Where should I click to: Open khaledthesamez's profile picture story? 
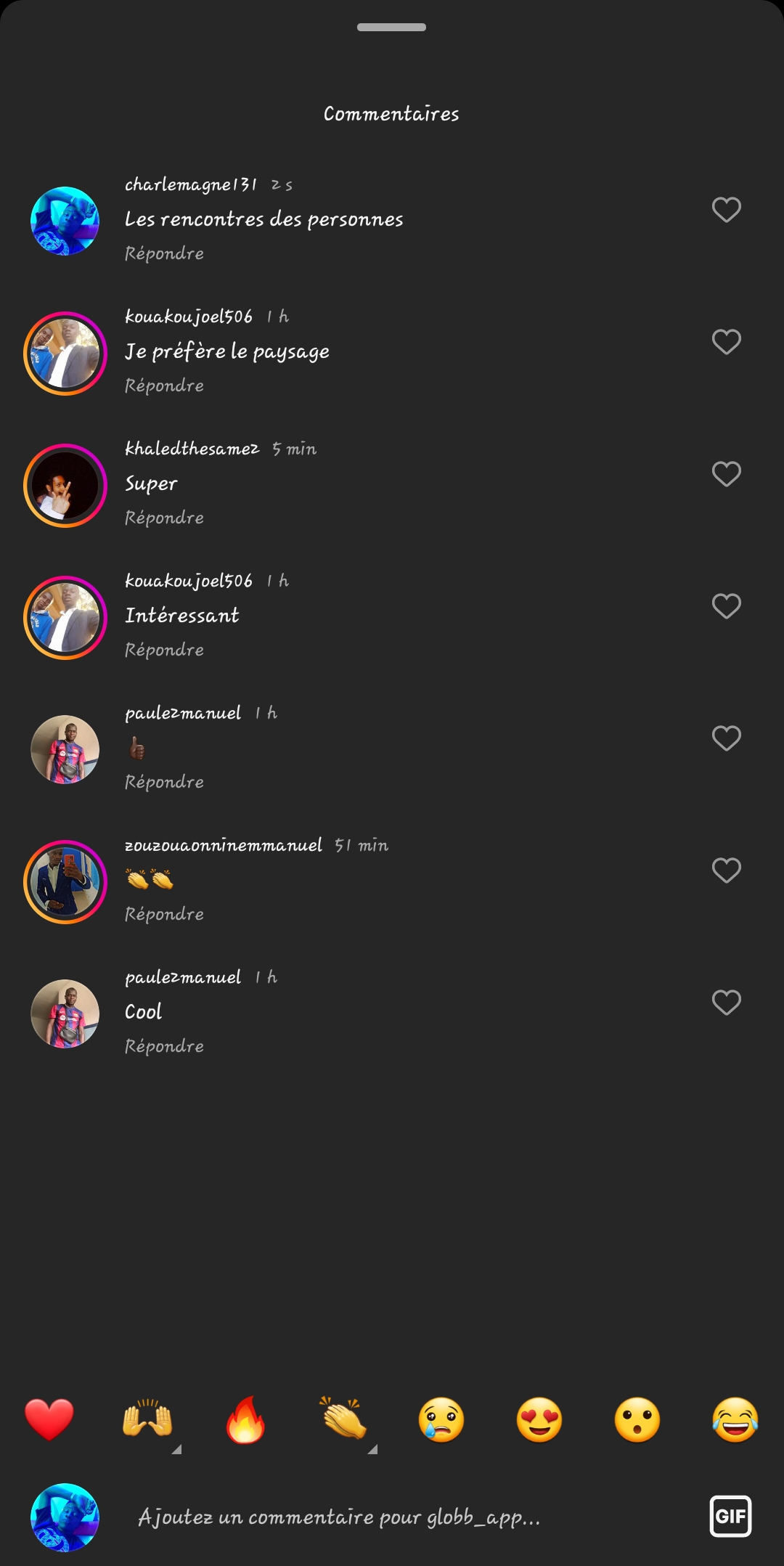(x=65, y=486)
